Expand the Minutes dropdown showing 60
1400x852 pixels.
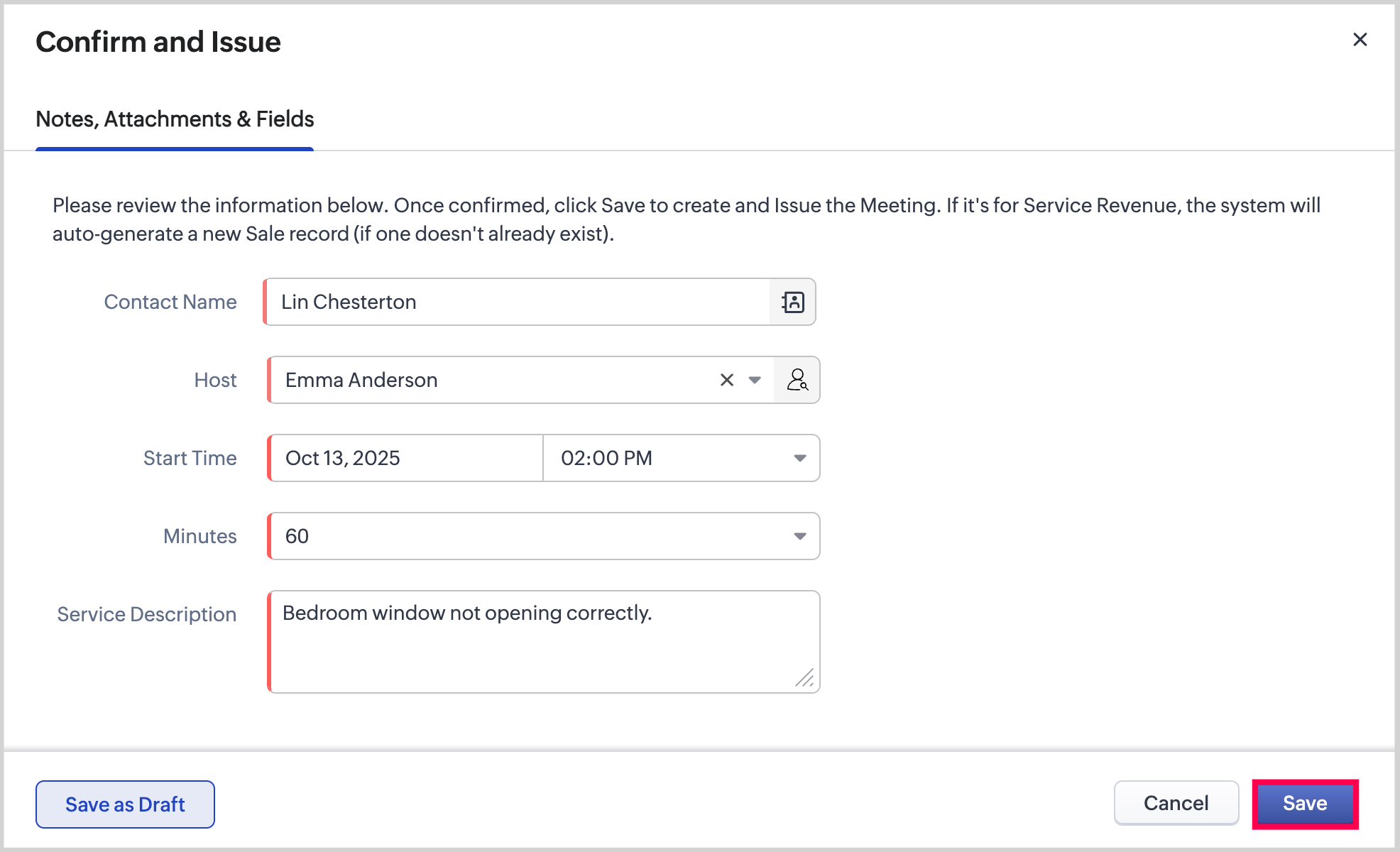coord(799,537)
